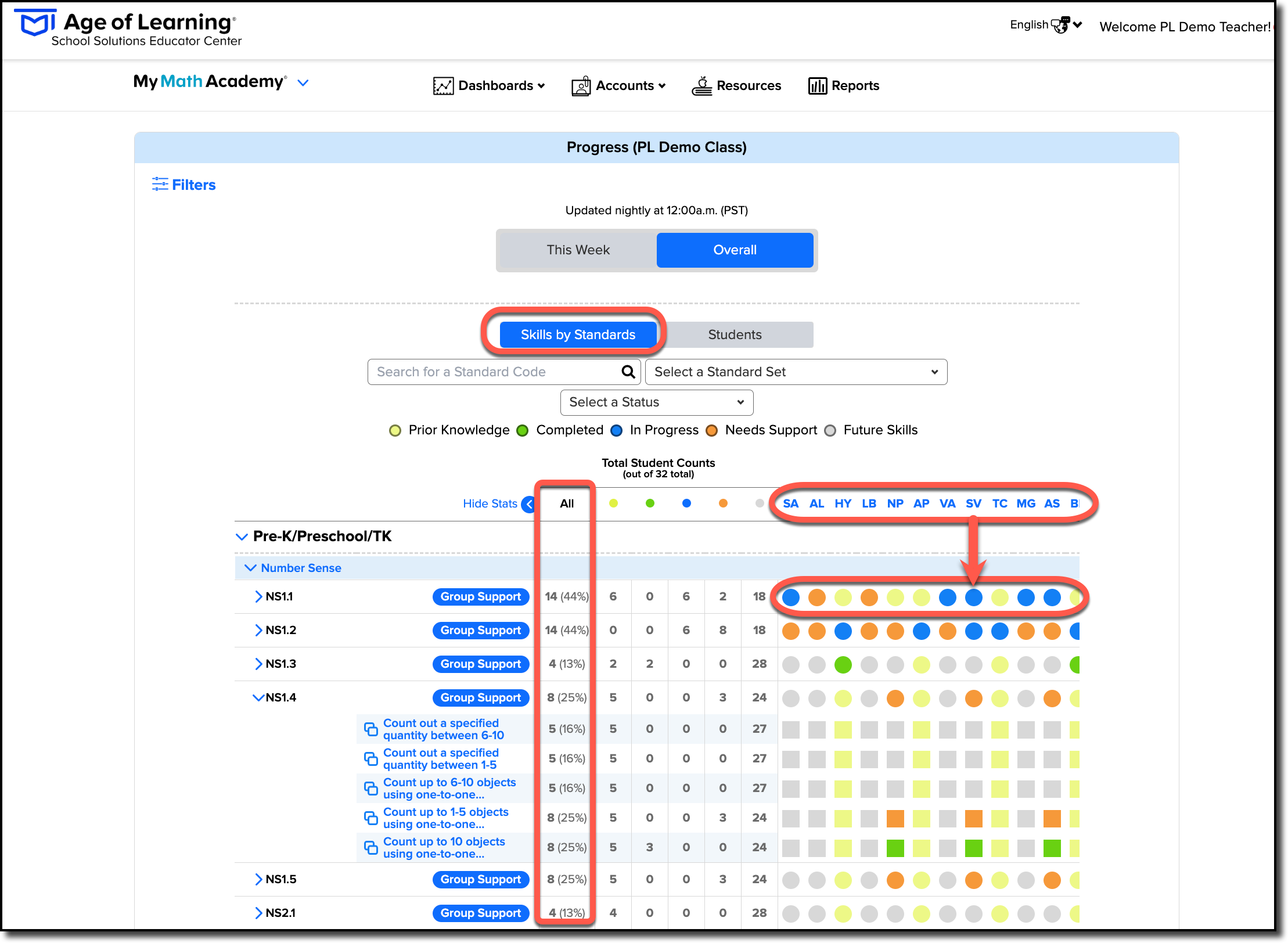The width and height of the screenshot is (1288, 943).
Task: Open skill icon for Count out 6-10
Action: 370,729
